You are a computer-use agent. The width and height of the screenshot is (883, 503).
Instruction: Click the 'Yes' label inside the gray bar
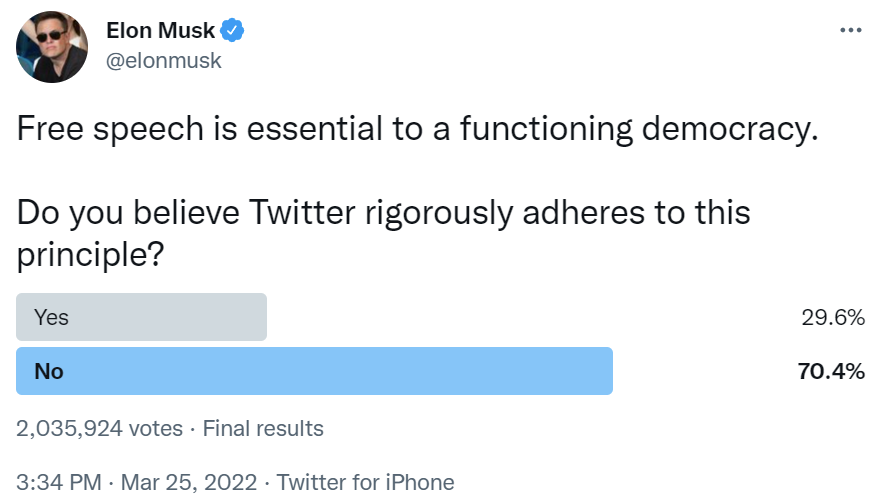tap(51, 317)
